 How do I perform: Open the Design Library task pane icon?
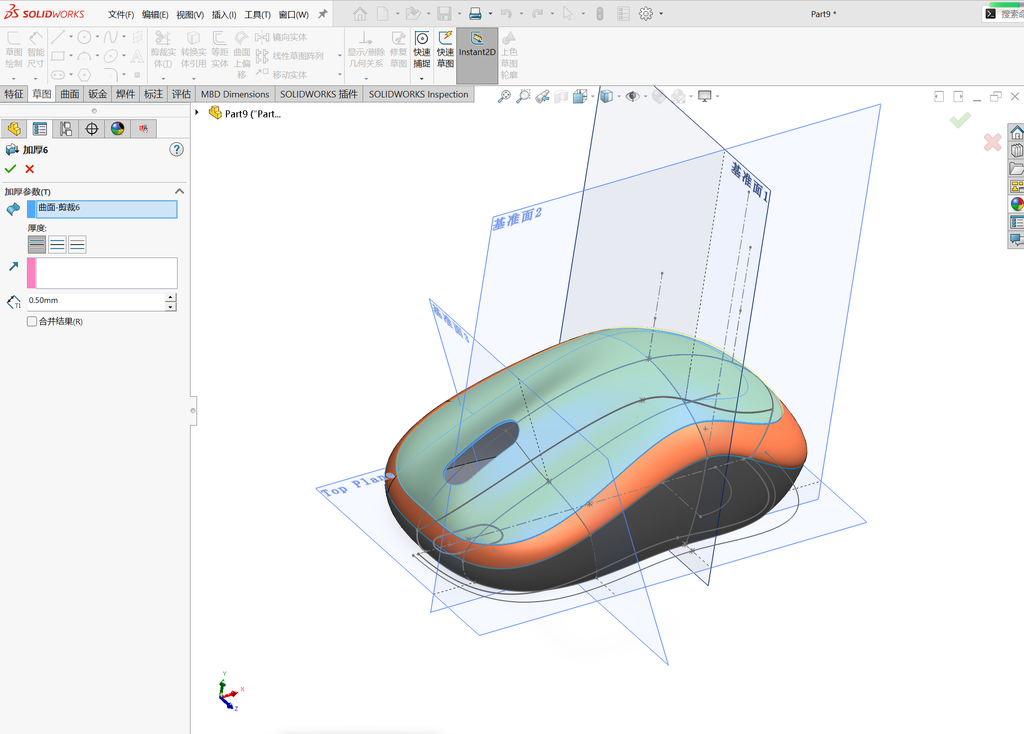(x=1017, y=150)
